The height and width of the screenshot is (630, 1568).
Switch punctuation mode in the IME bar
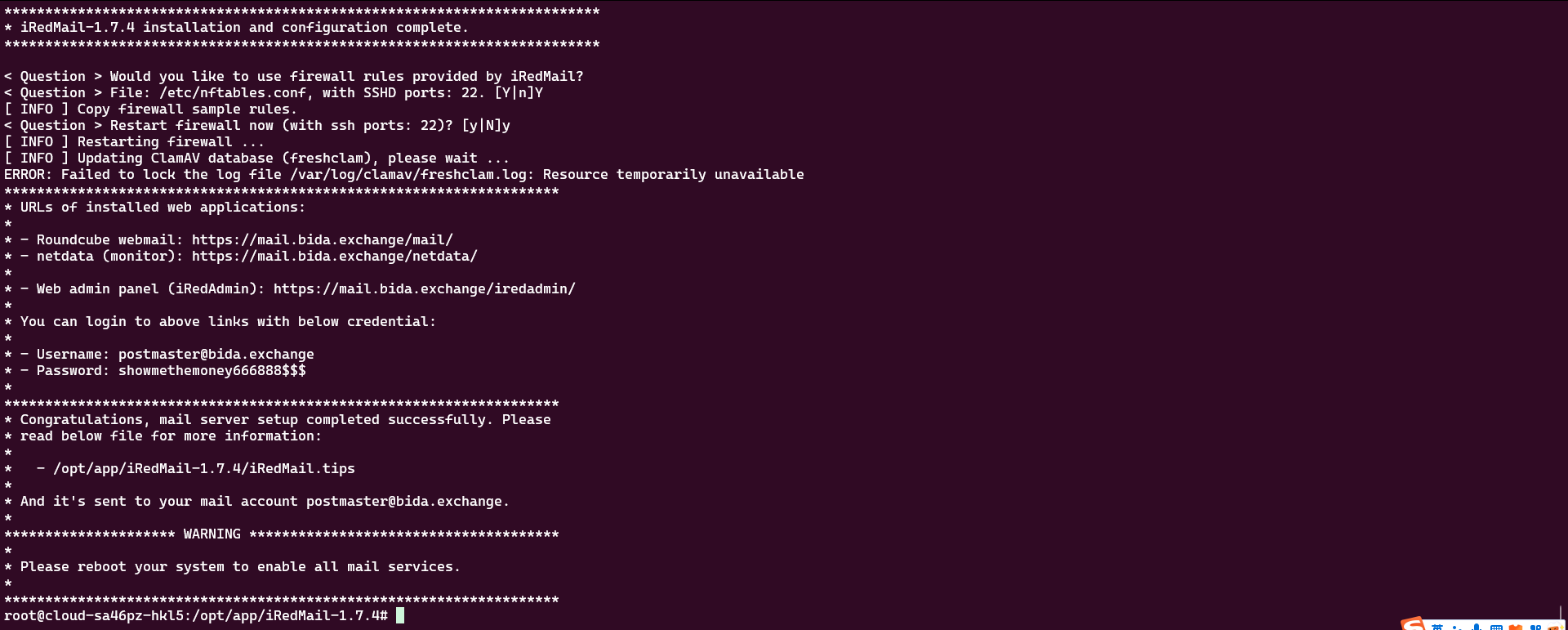pos(1458,628)
